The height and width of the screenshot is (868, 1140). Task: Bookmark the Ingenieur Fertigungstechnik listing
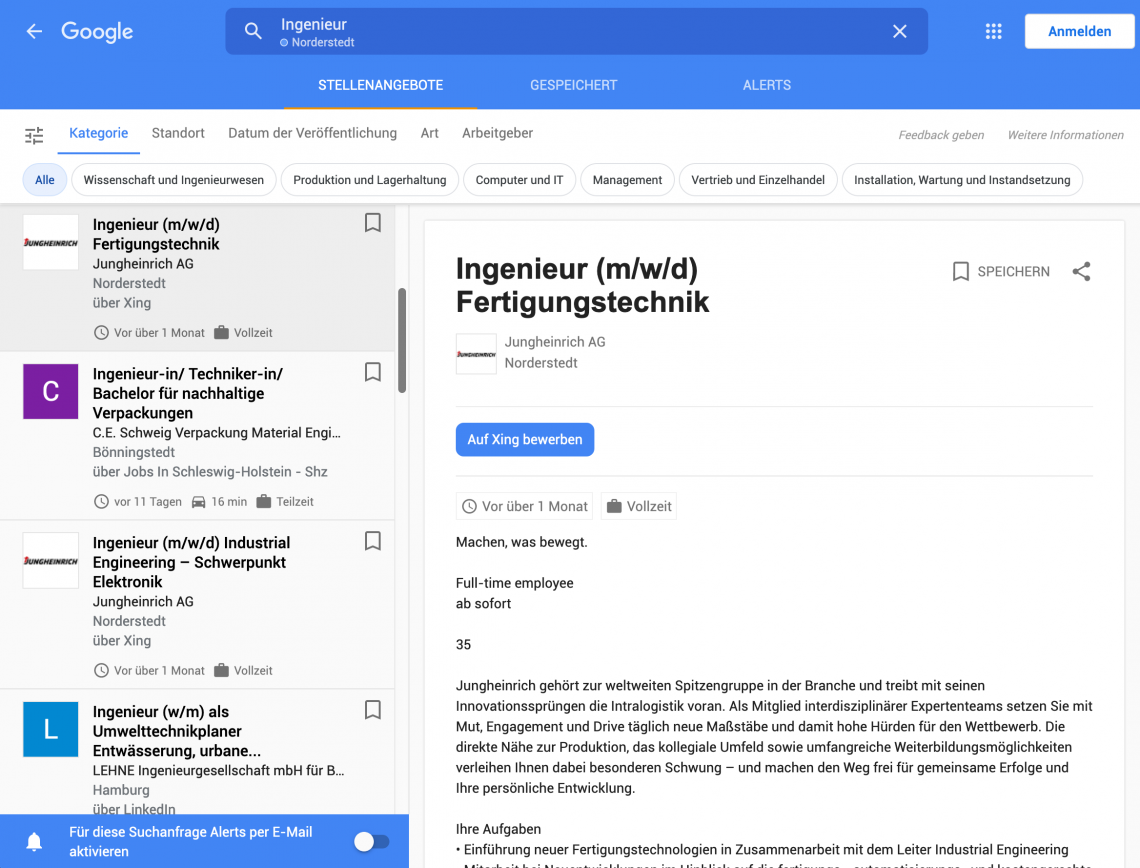tap(372, 223)
